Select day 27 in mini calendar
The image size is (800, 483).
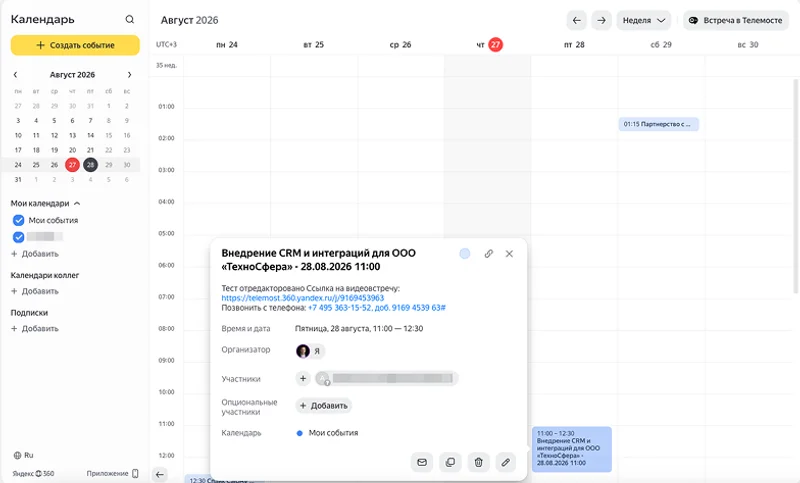point(72,165)
